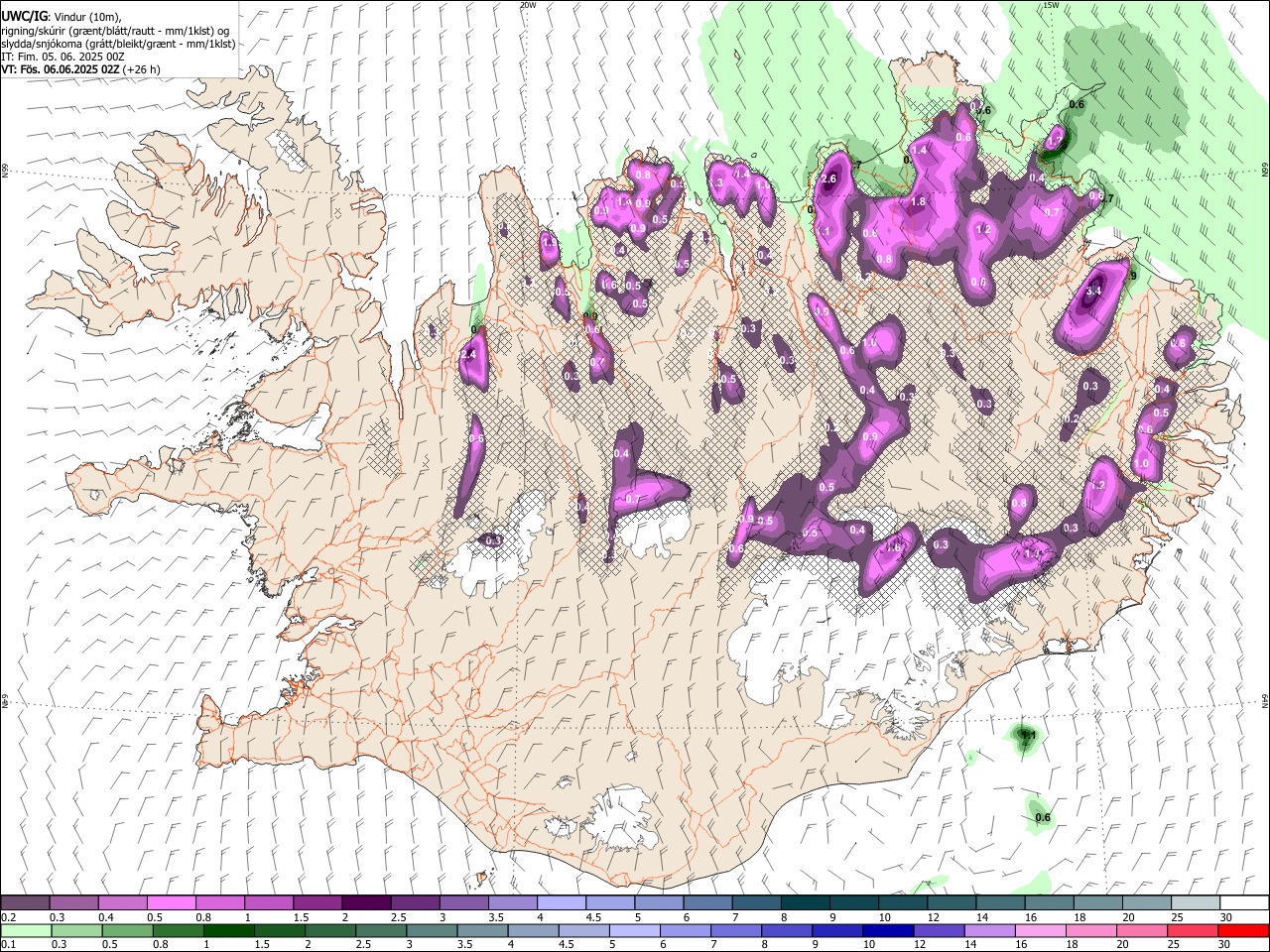Pick bottom-row swatch between 2 and 2.5
Viewport: 1270px width, 952px height.
coord(330,930)
